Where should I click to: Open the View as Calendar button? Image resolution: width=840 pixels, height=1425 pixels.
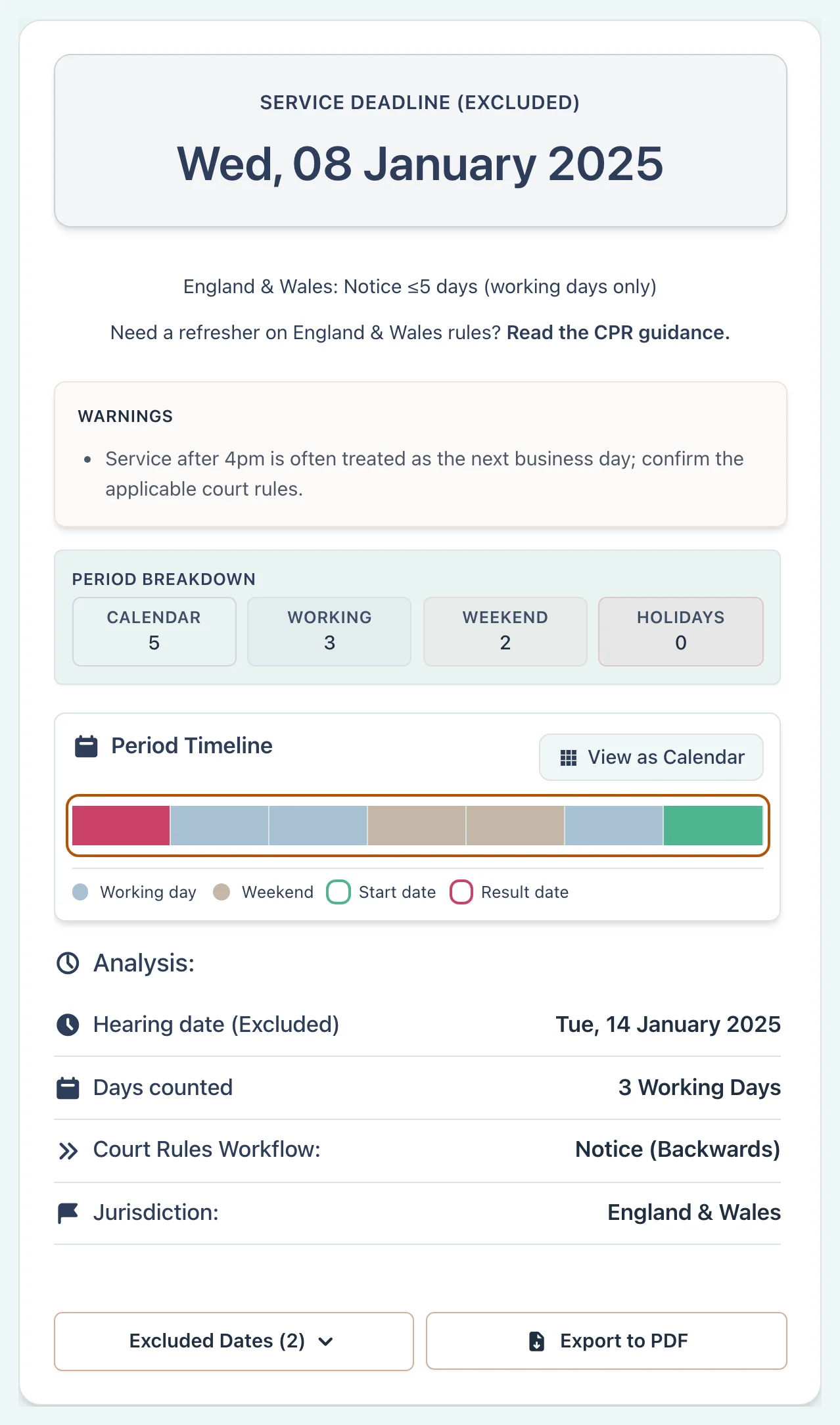click(x=651, y=757)
